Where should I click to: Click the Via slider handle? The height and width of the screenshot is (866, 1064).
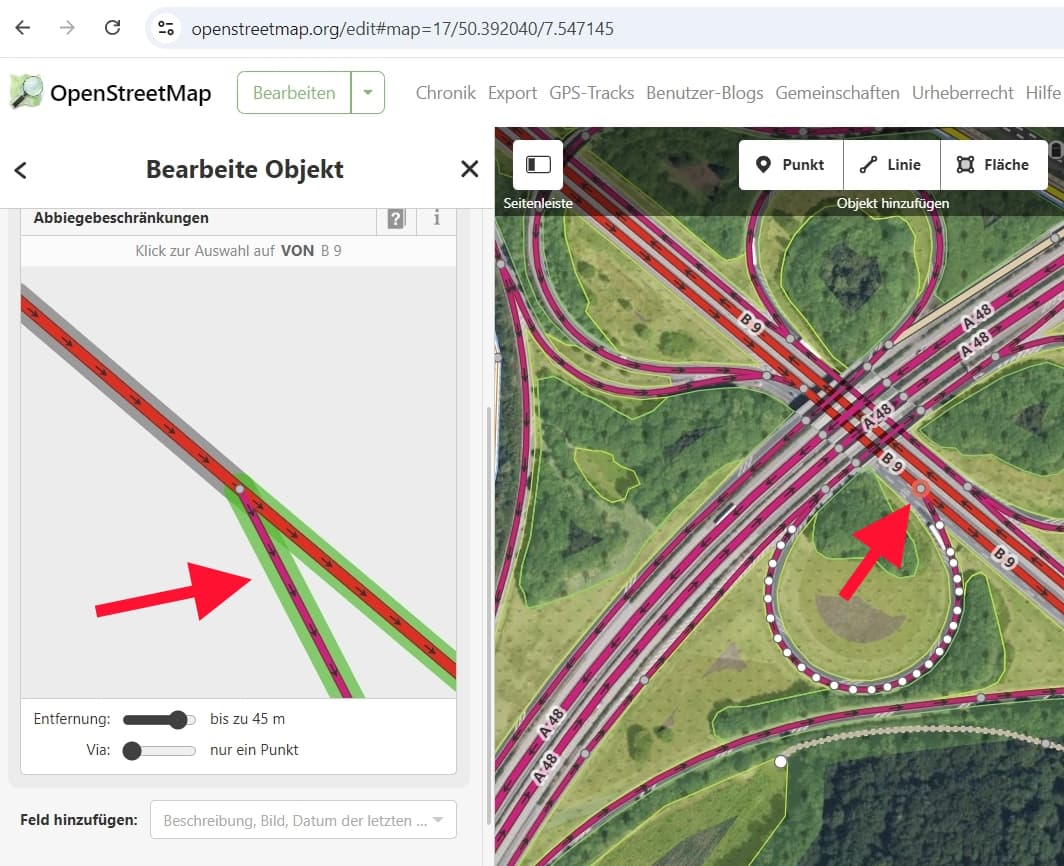click(x=132, y=750)
